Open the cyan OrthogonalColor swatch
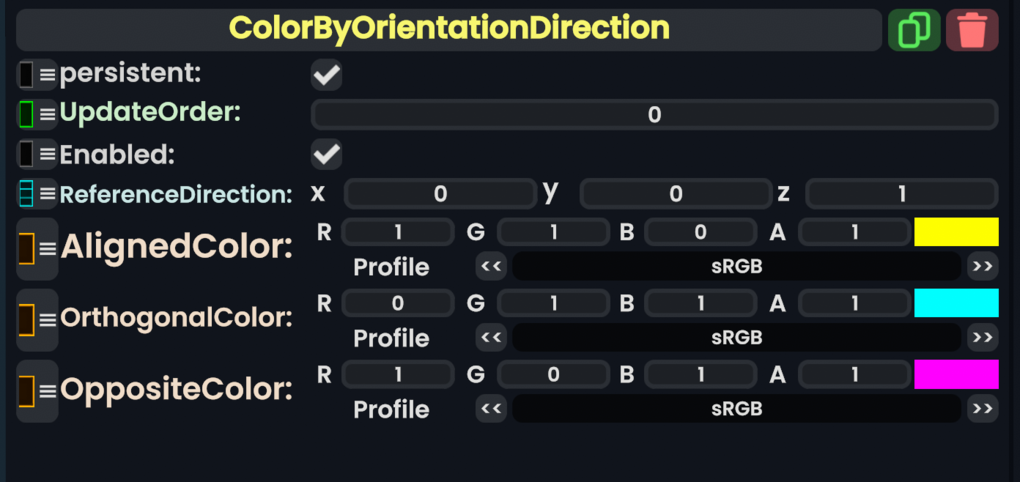 pyautogui.click(x=956, y=303)
